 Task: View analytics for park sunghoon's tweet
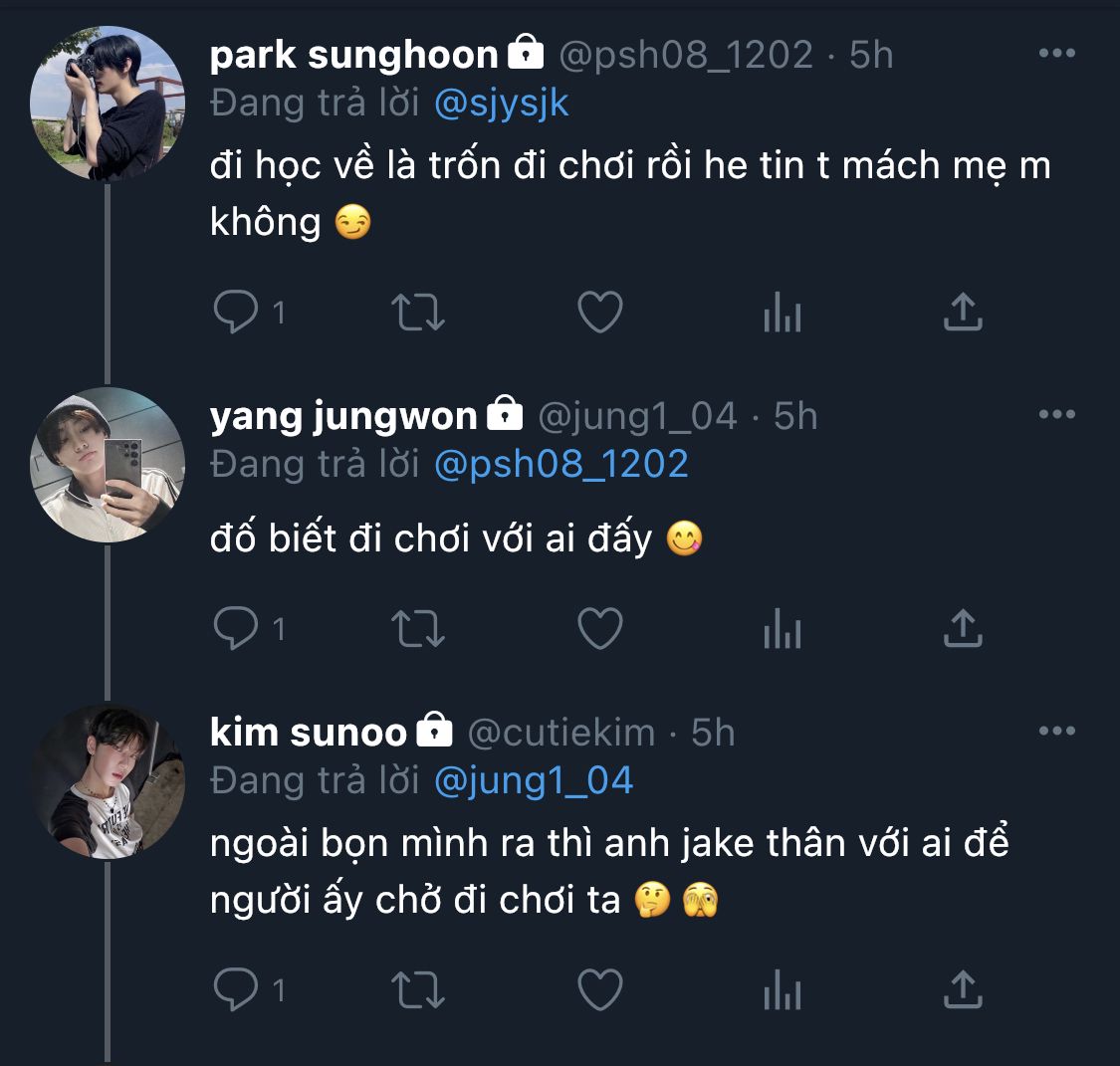(x=782, y=314)
